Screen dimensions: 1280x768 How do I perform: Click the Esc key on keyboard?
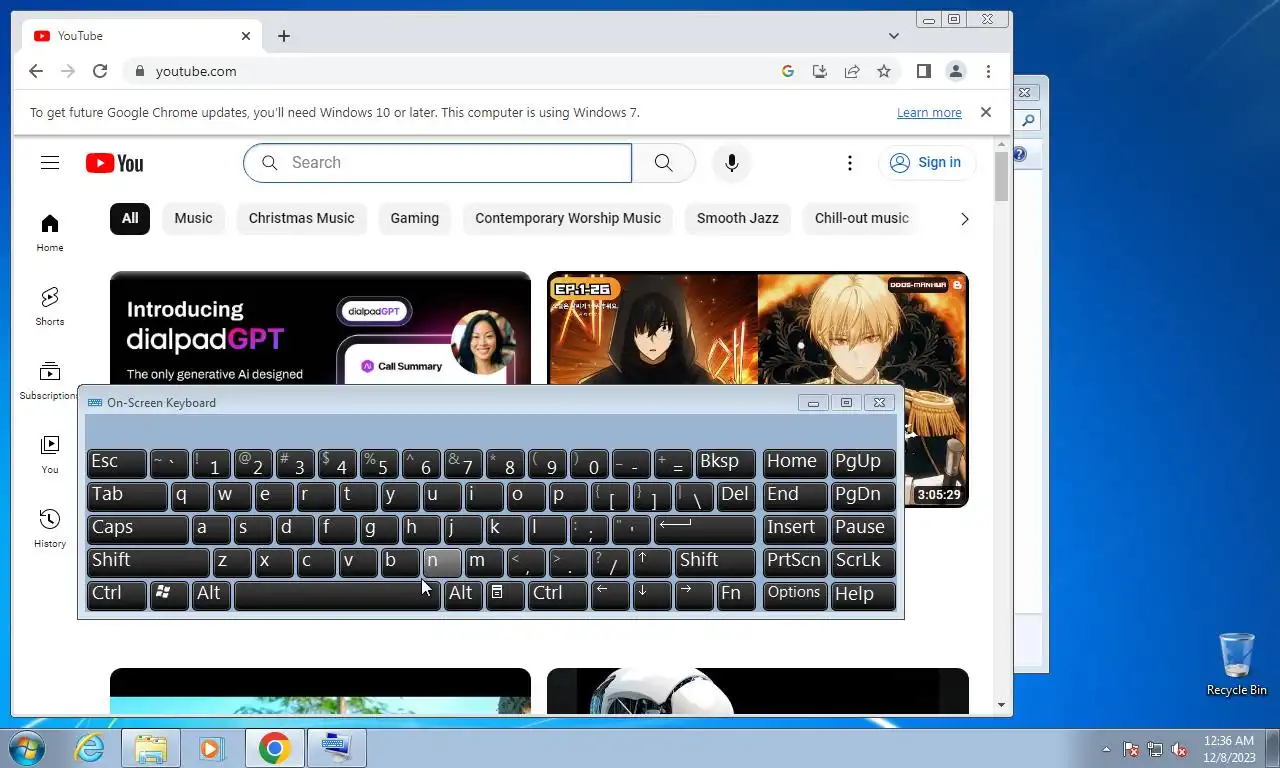click(117, 463)
